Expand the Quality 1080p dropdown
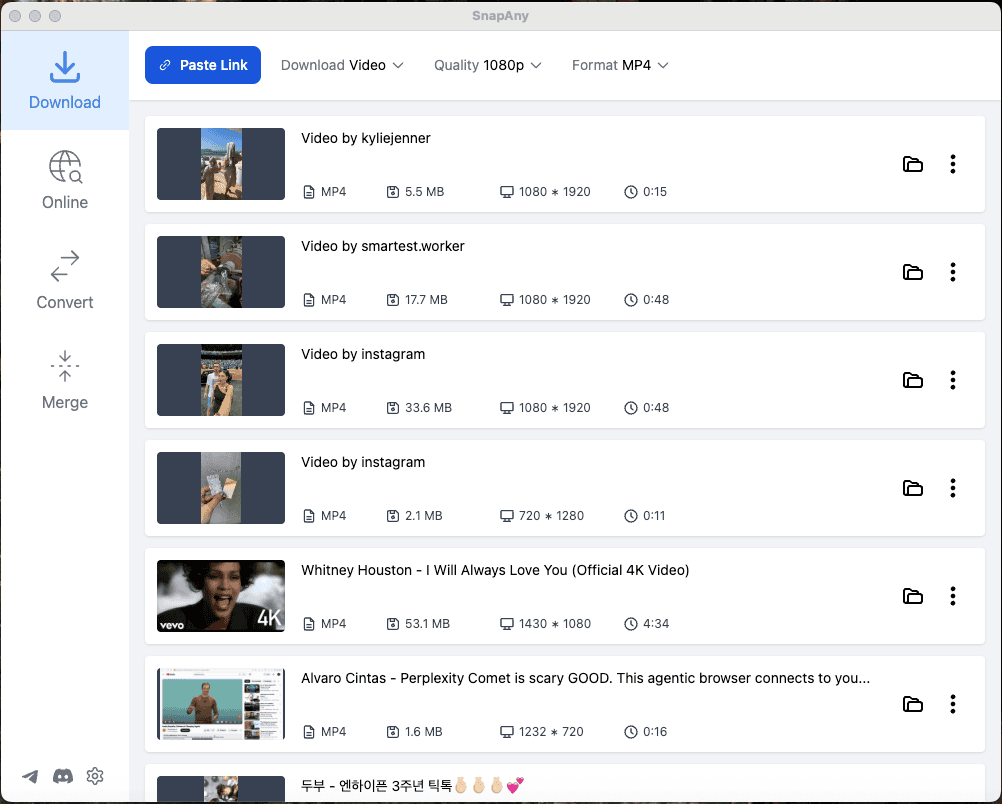The height and width of the screenshot is (804, 1002). tap(488, 65)
